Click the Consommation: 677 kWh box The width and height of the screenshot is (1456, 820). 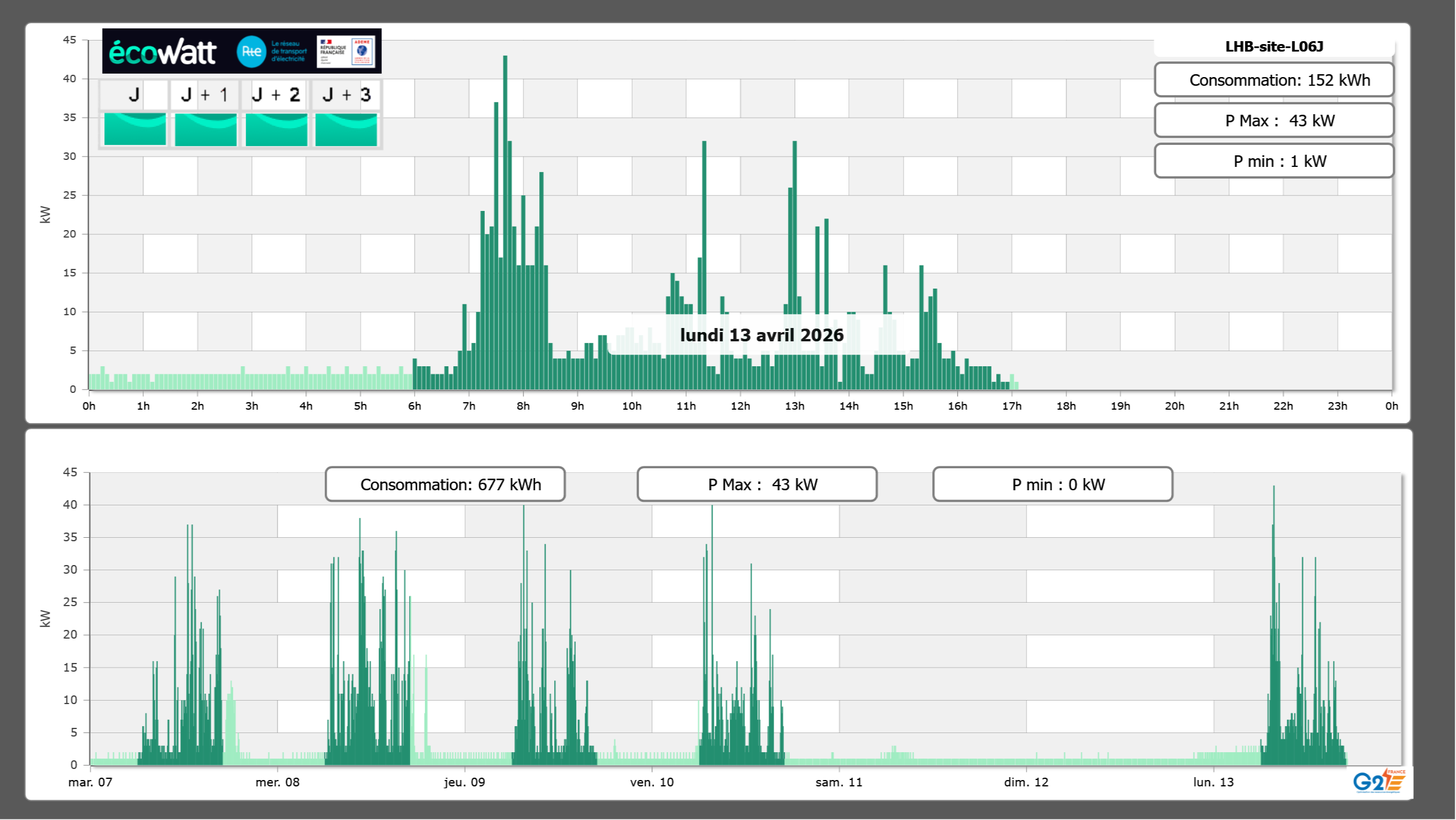445,484
